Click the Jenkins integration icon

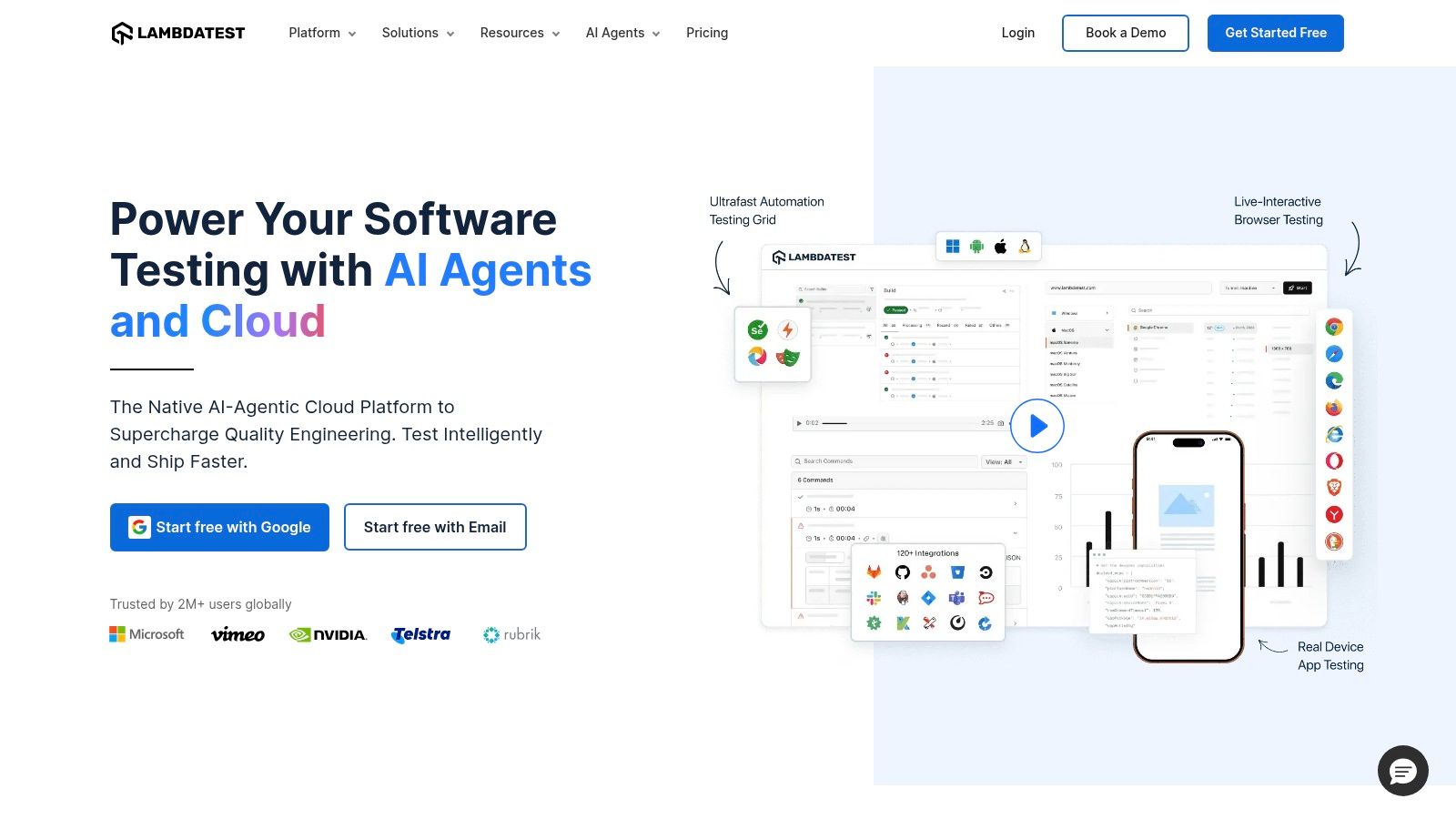tap(902, 598)
